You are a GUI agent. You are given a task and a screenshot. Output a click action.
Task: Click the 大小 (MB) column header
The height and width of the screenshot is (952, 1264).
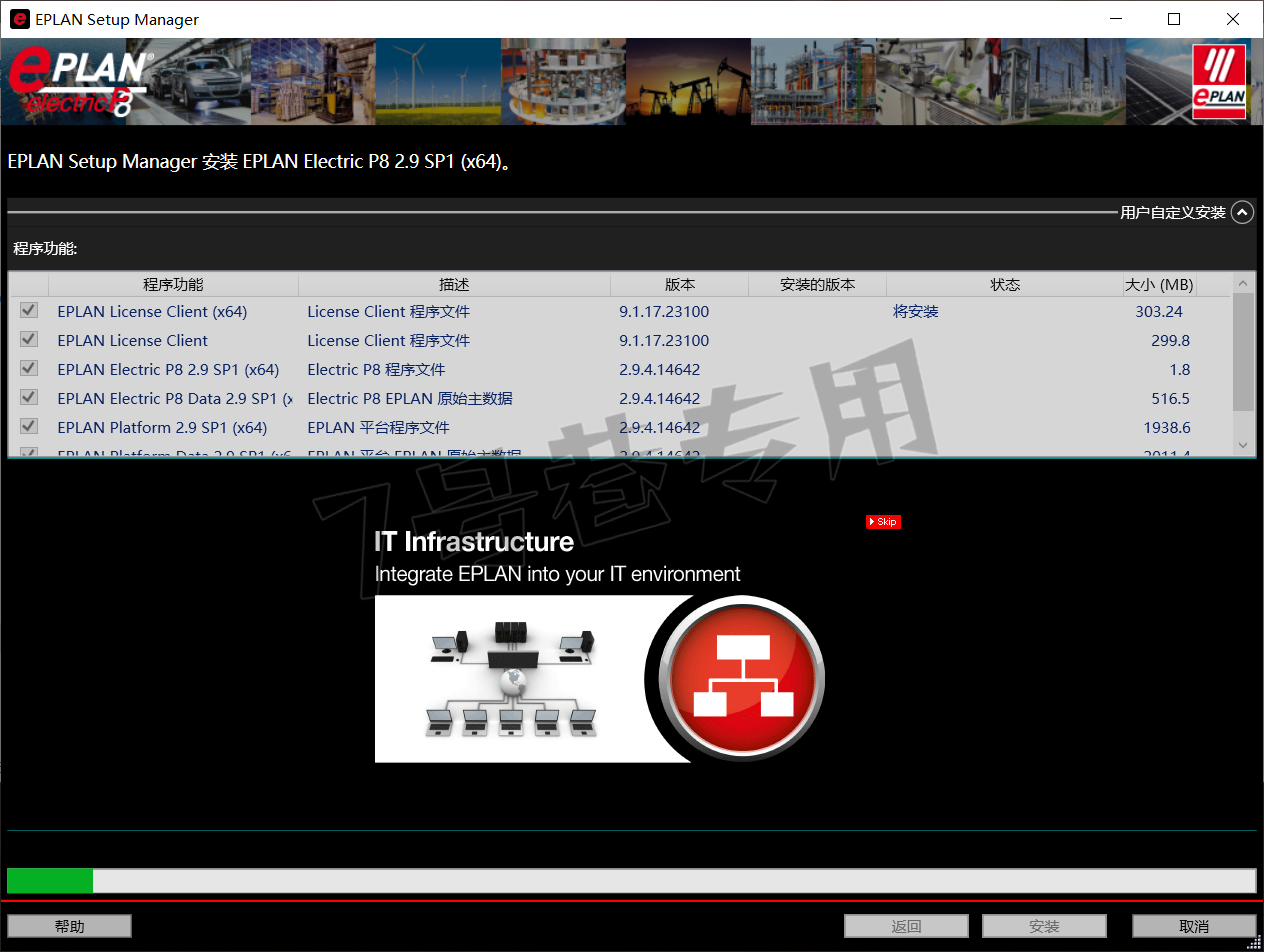(1159, 284)
